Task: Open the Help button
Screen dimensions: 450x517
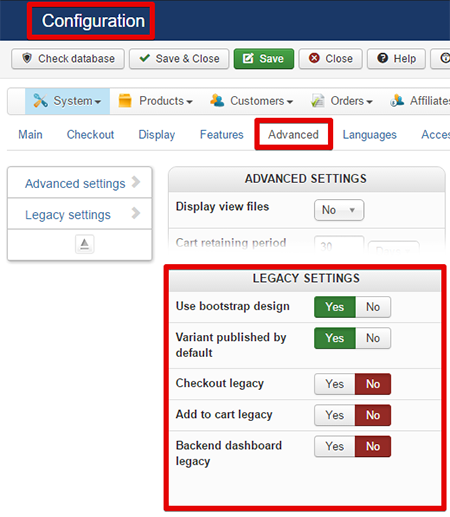Action: [x=396, y=59]
